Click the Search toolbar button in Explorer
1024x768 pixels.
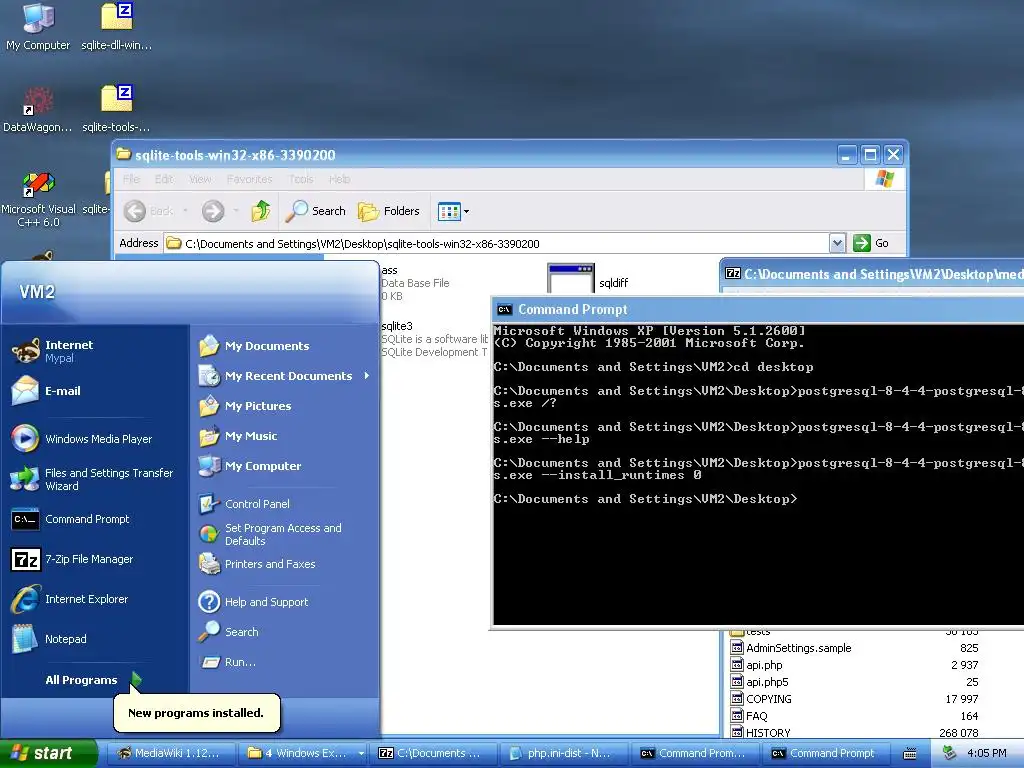(x=315, y=211)
